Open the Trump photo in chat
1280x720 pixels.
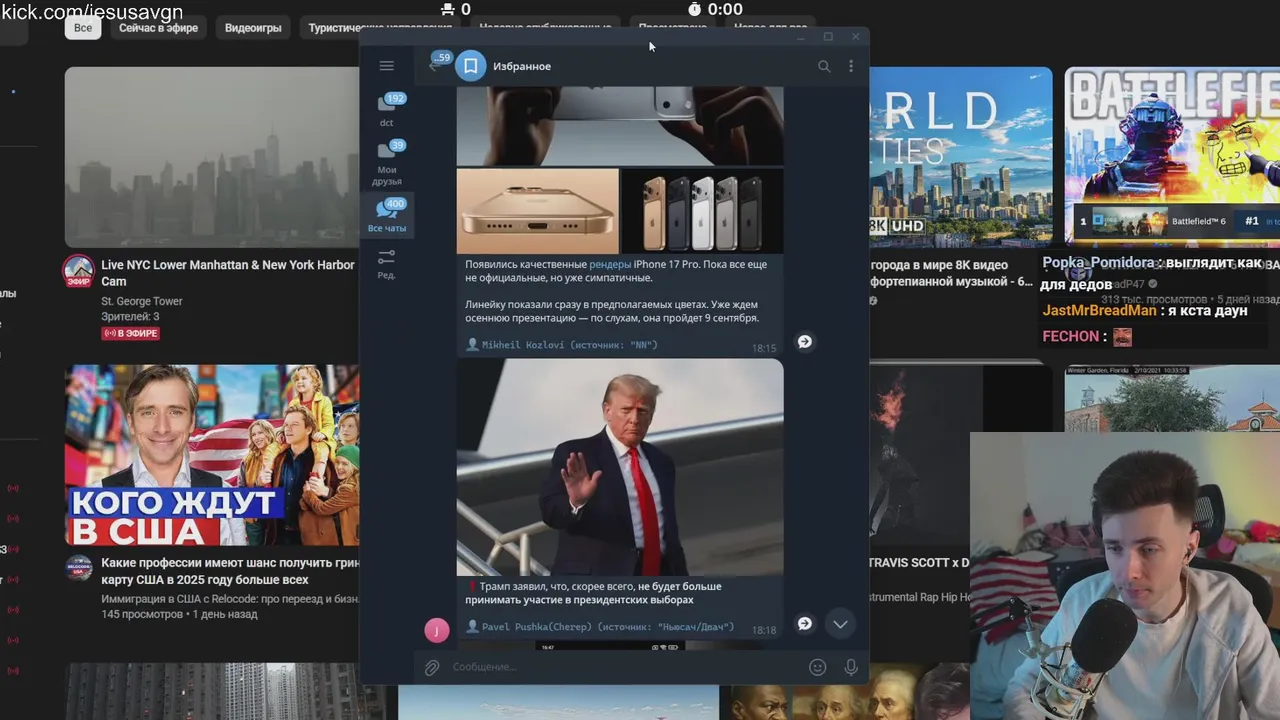[x=620, y=467]
